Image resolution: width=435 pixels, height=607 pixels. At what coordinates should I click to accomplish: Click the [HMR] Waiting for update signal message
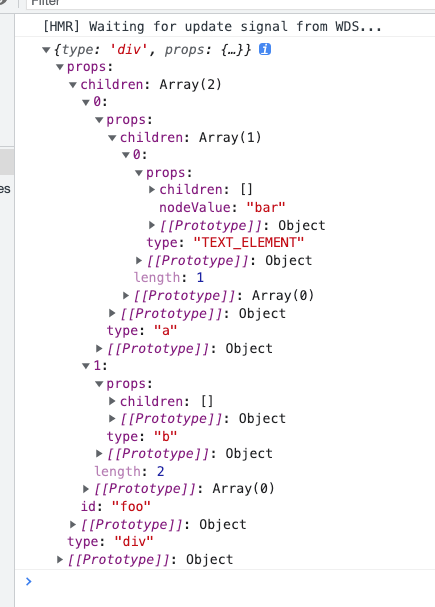[212, 26]
